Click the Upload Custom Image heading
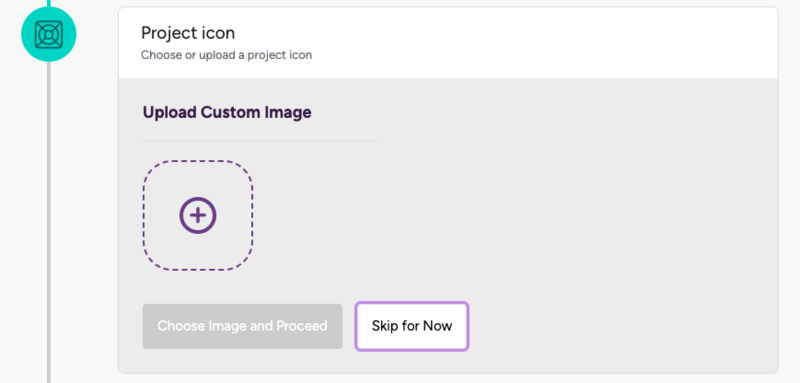This screenshot has height=383, width=800. pyautogui.click(x=227, y=112)
